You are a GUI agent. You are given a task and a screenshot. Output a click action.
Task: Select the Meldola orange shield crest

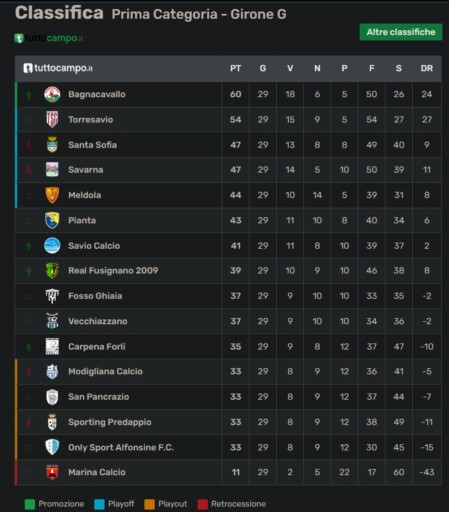(52, 195)
